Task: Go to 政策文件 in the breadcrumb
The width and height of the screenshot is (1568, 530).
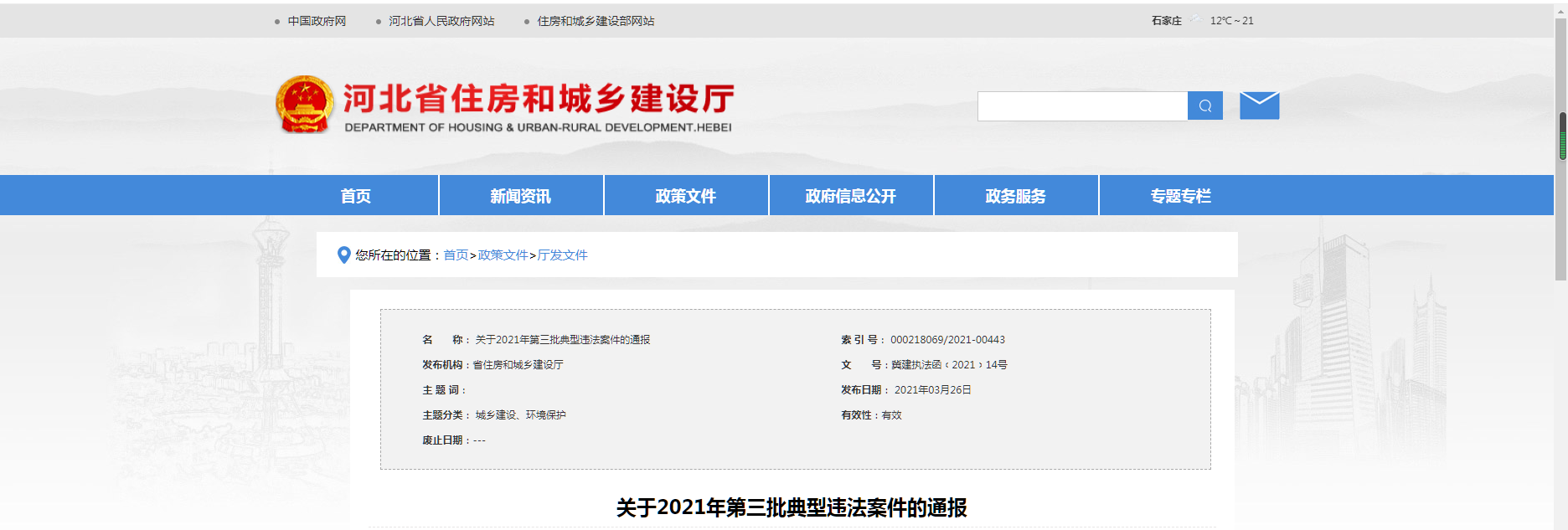Action: click(x=503, y=255)
